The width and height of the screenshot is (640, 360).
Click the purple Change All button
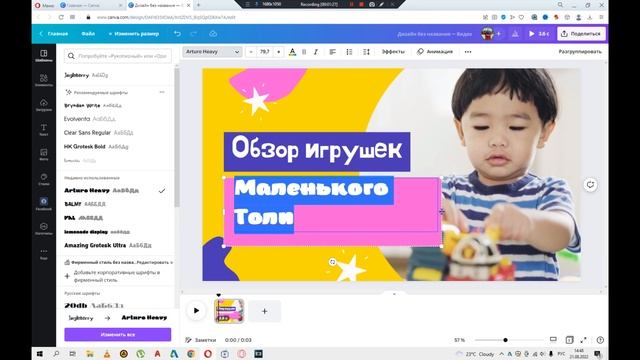(118, 335)
